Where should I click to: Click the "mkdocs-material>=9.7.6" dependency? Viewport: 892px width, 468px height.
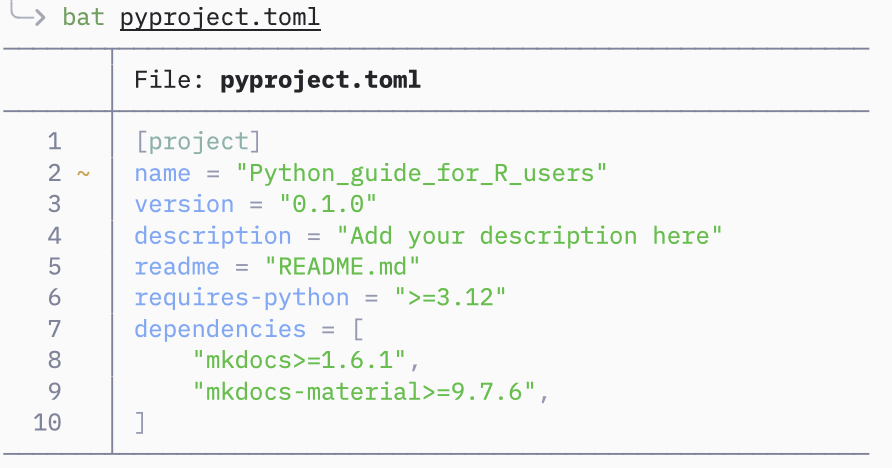[364, 391]
